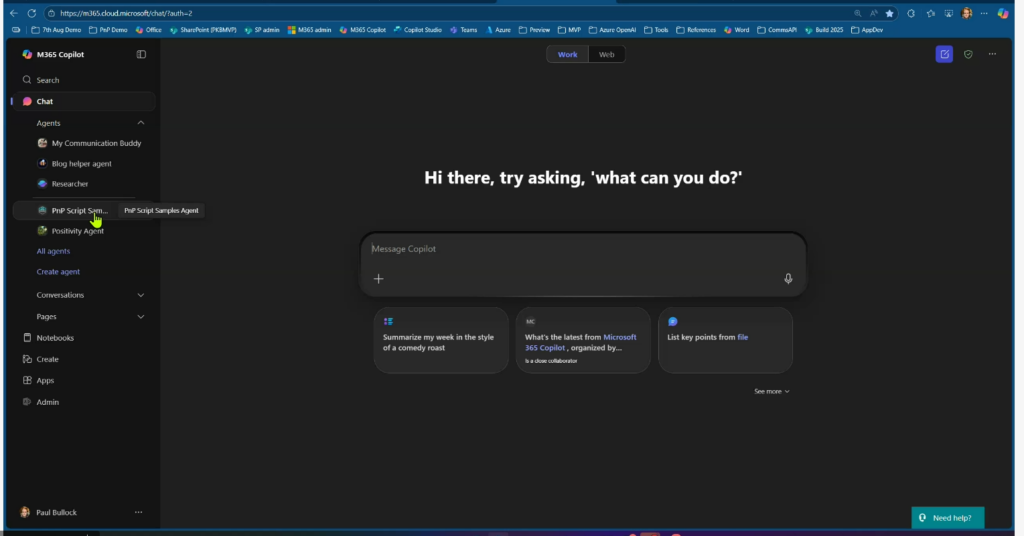Viewport: 1024px width, 536px height.
Task: Open the SP admin bookmark
Action: coord(262,30)
